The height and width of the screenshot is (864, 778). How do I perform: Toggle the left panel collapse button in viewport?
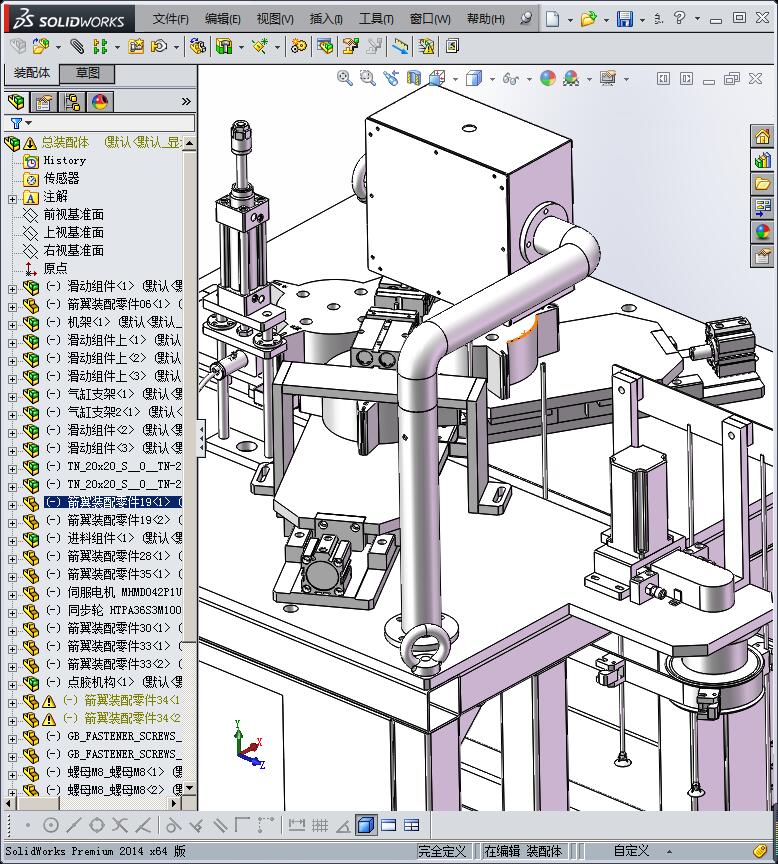click(663, 79)
